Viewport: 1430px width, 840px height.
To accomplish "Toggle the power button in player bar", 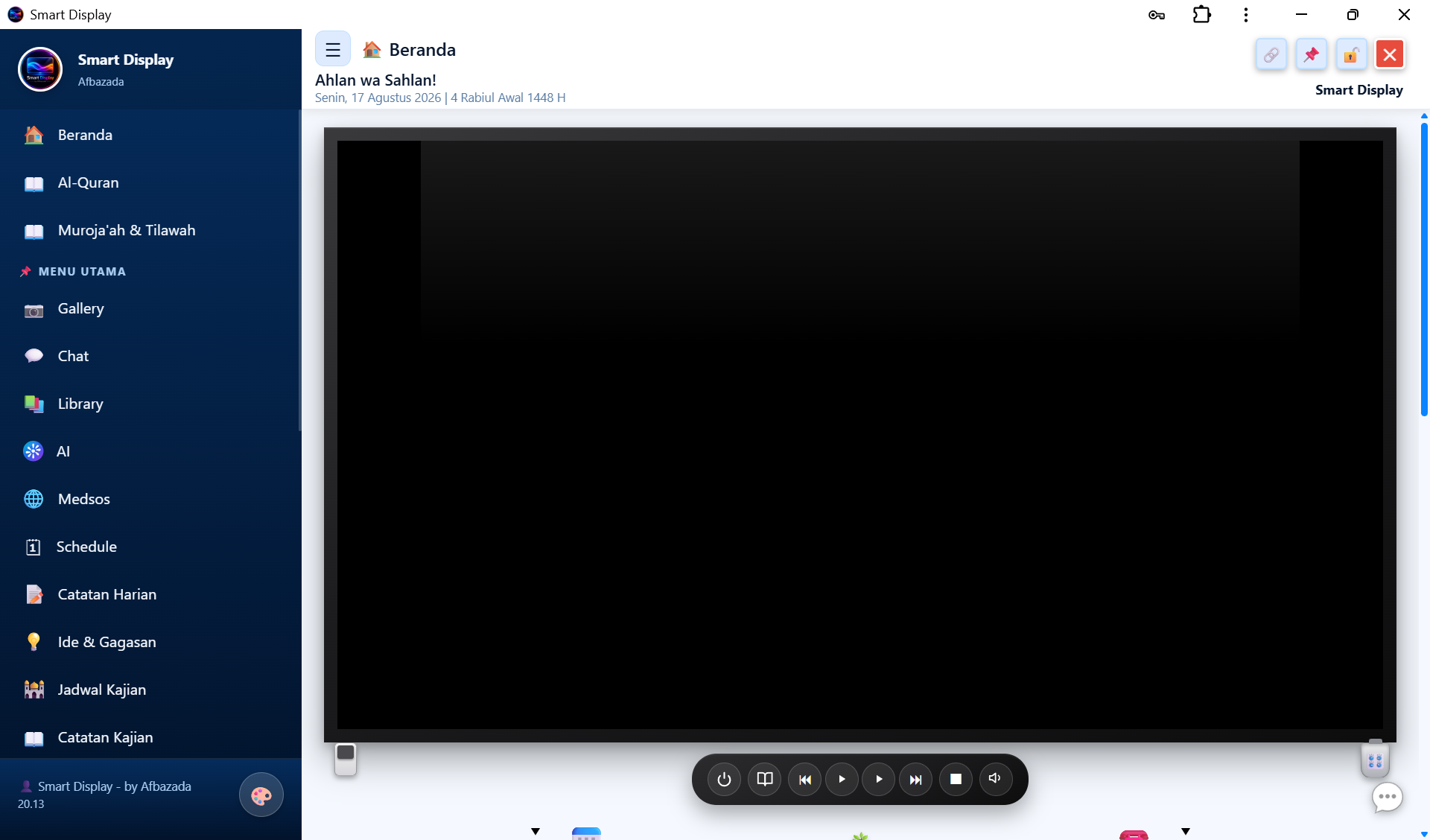I will 724,780.
